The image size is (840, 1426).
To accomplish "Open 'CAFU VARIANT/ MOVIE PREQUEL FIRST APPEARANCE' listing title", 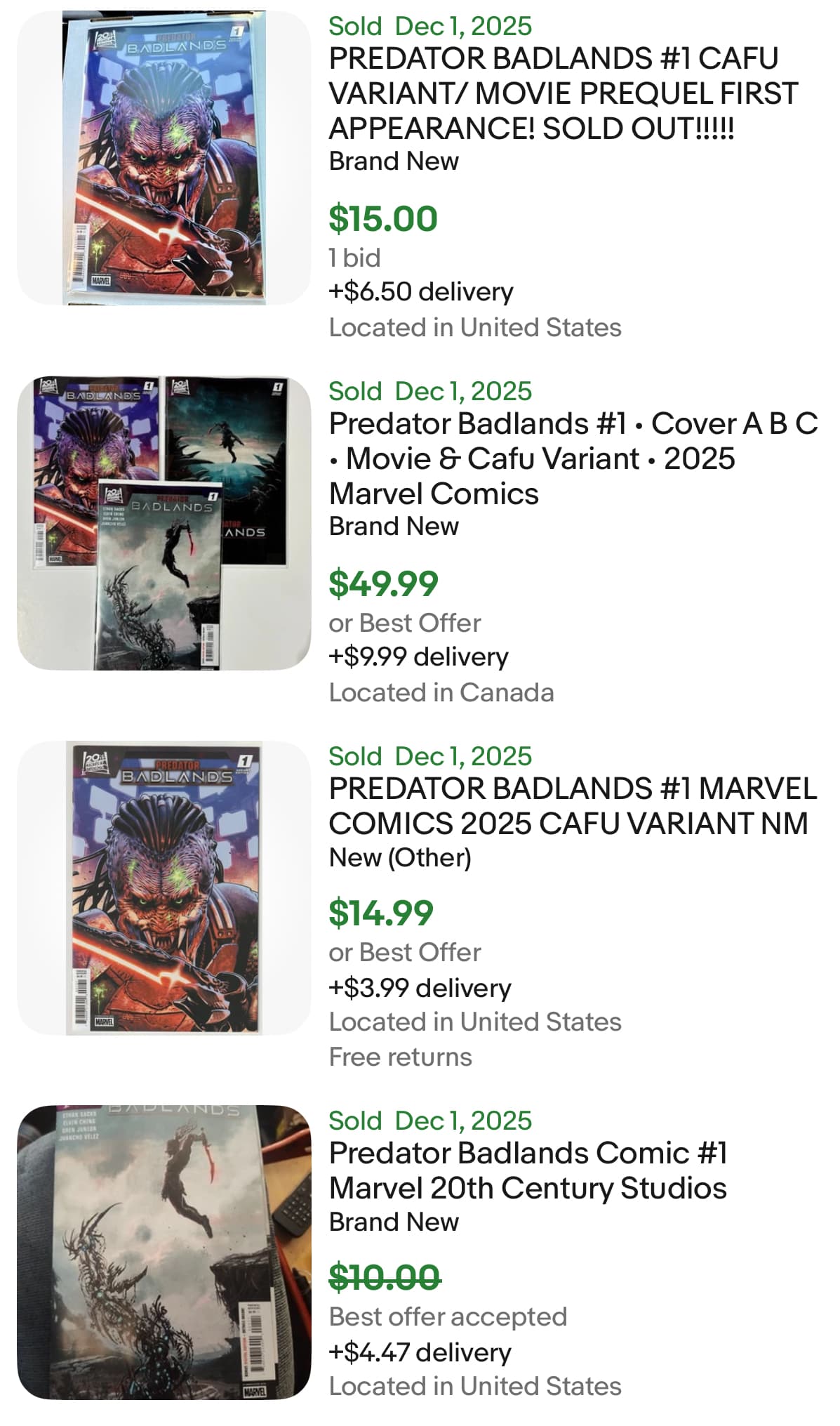I will click(x=563, y=93).
